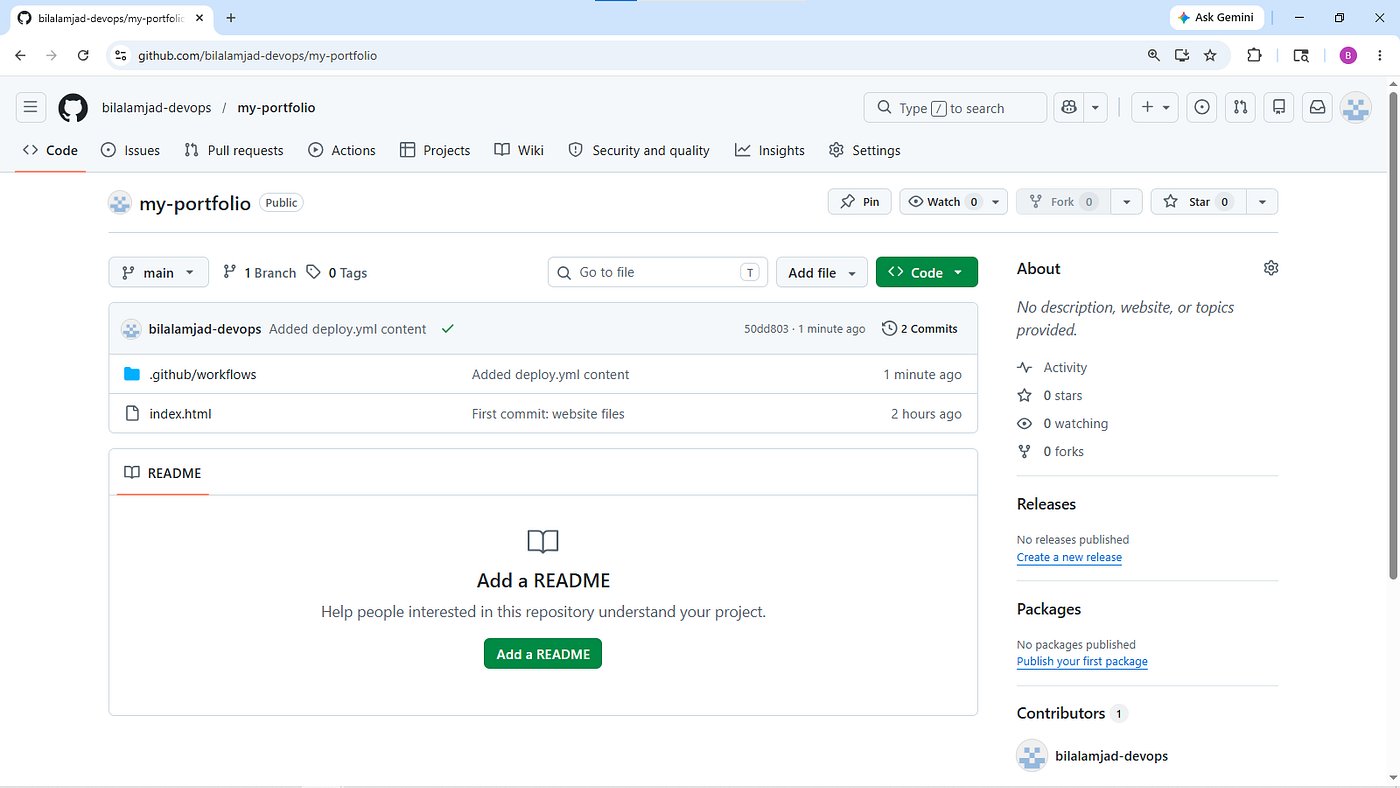Screen dimensions: 1400x788
Task: Click the folder icon for .github/workflows
Action: (x=132, y=374)
